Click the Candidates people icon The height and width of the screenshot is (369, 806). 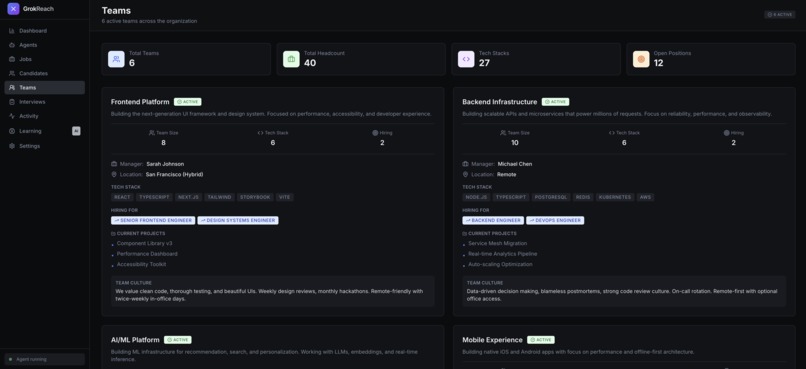(x=12, y=73)
